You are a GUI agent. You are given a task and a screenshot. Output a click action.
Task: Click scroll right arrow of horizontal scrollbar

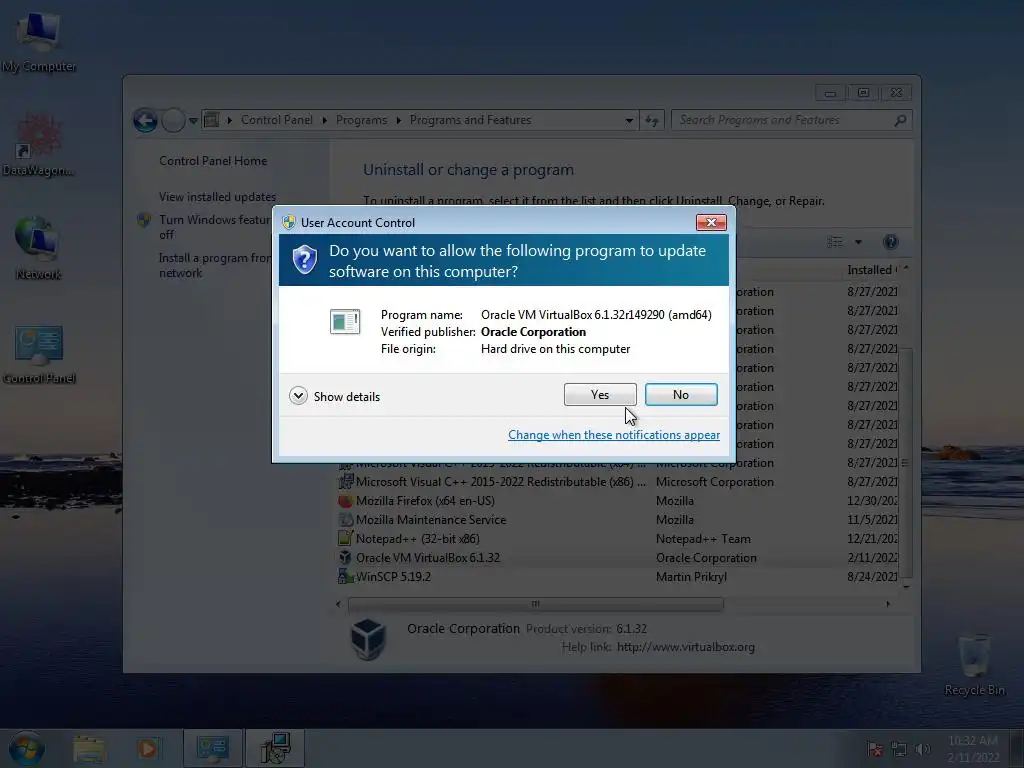(x=888, y=604)
